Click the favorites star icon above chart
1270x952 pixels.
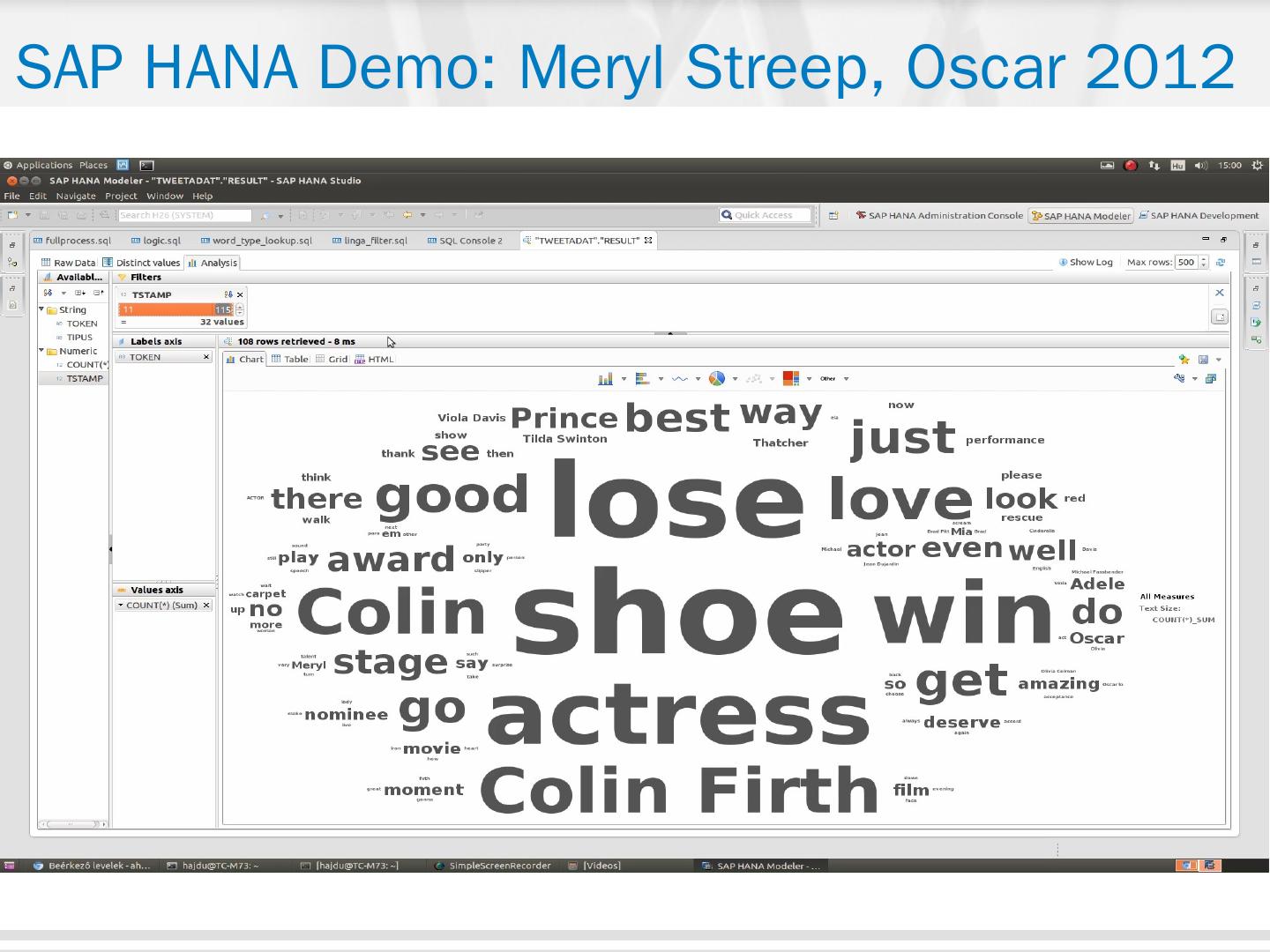tap(1184, 360)
